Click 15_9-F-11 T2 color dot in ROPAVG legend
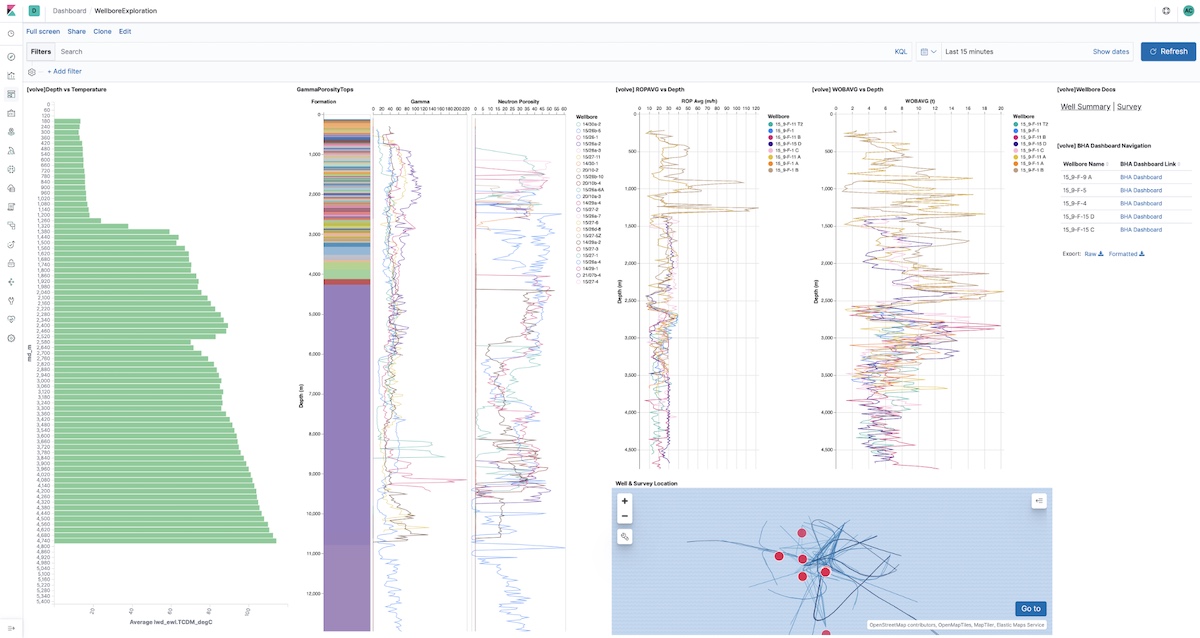 771,124
